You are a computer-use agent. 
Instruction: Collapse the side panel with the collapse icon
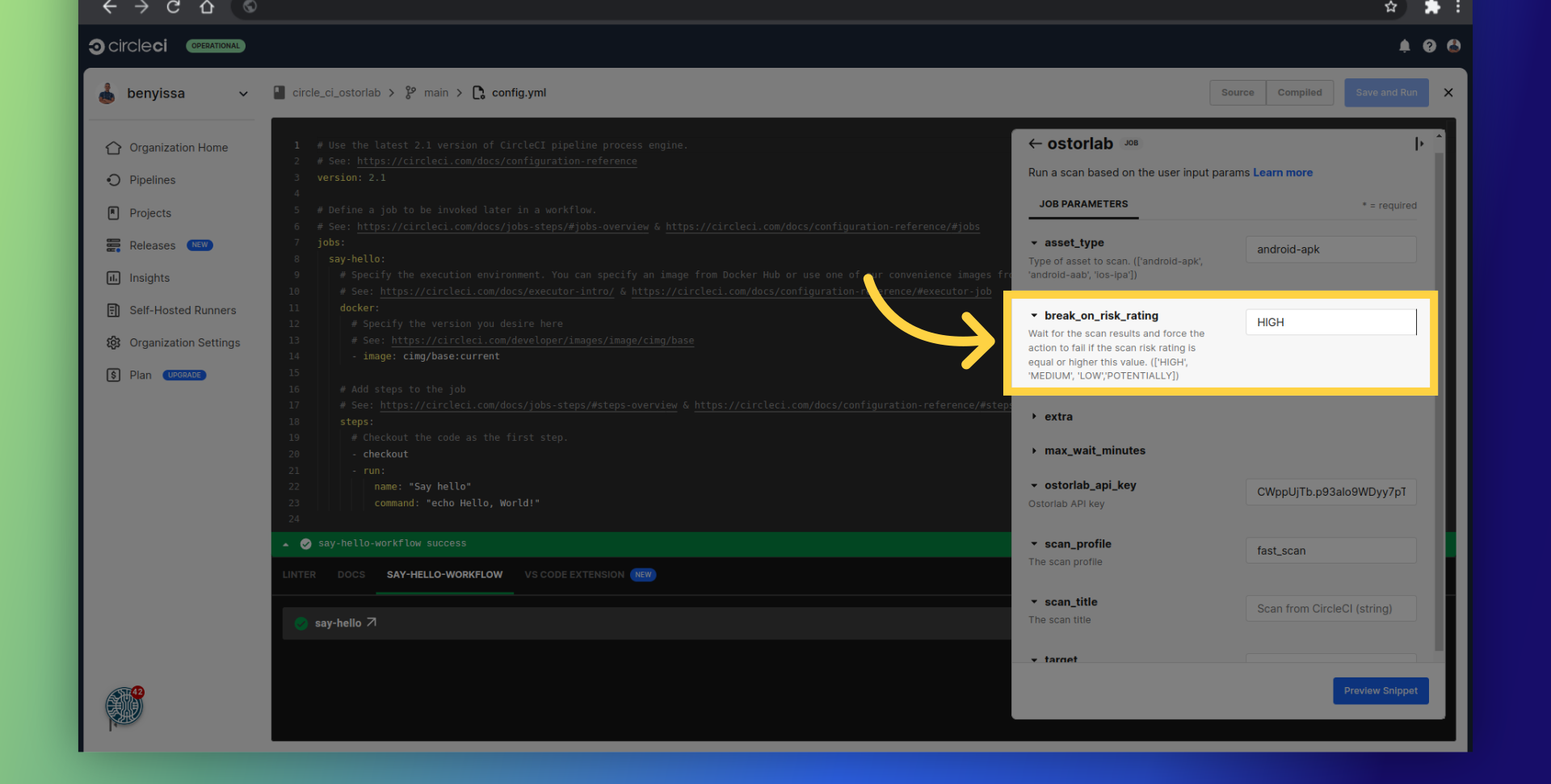[x=1419, y=144]
